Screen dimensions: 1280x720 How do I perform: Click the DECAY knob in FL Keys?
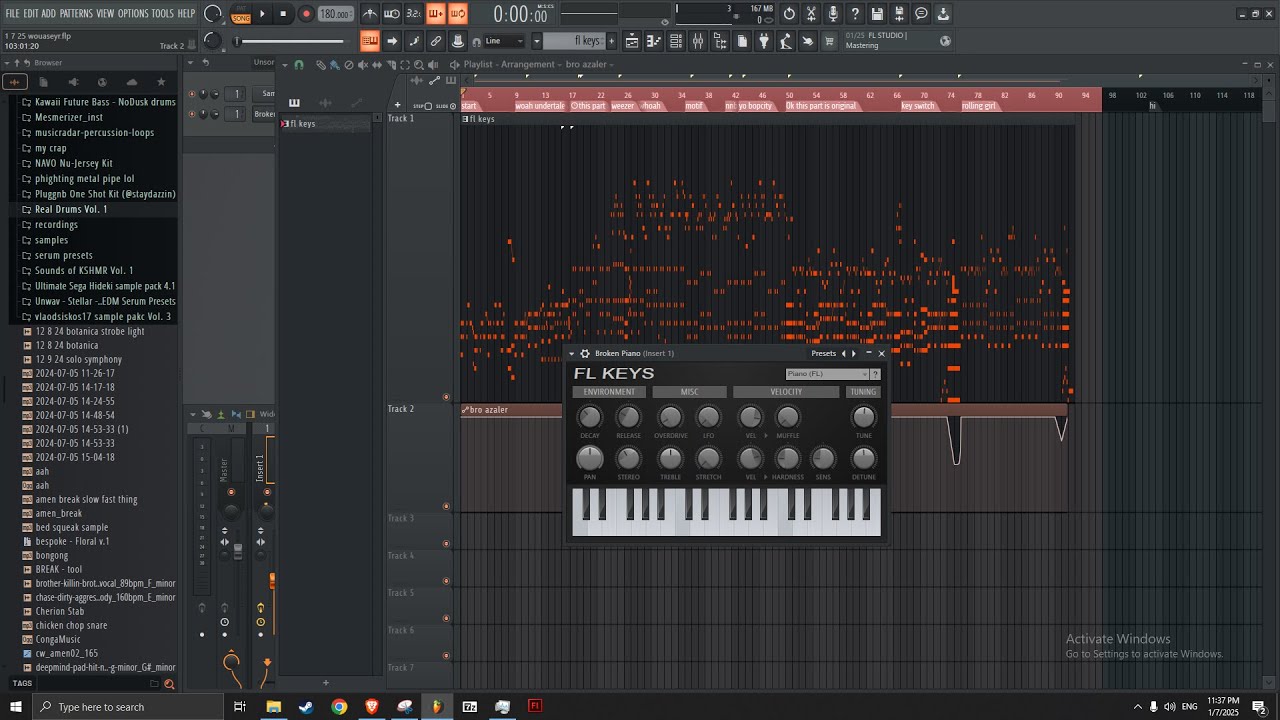(x=590, y=417)
